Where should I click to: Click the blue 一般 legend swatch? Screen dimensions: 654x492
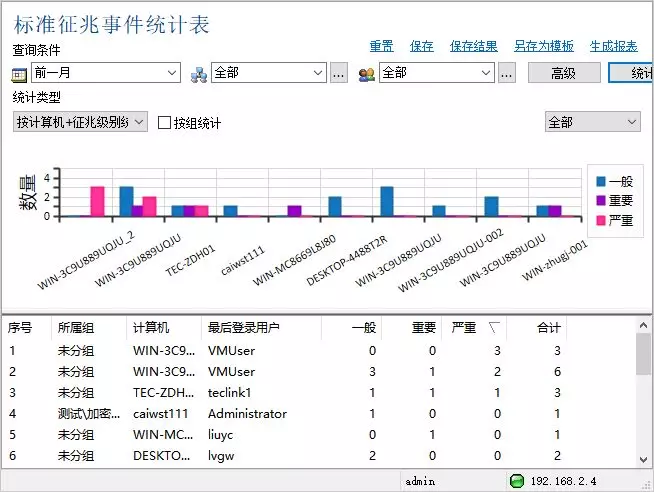pos(601,181)
